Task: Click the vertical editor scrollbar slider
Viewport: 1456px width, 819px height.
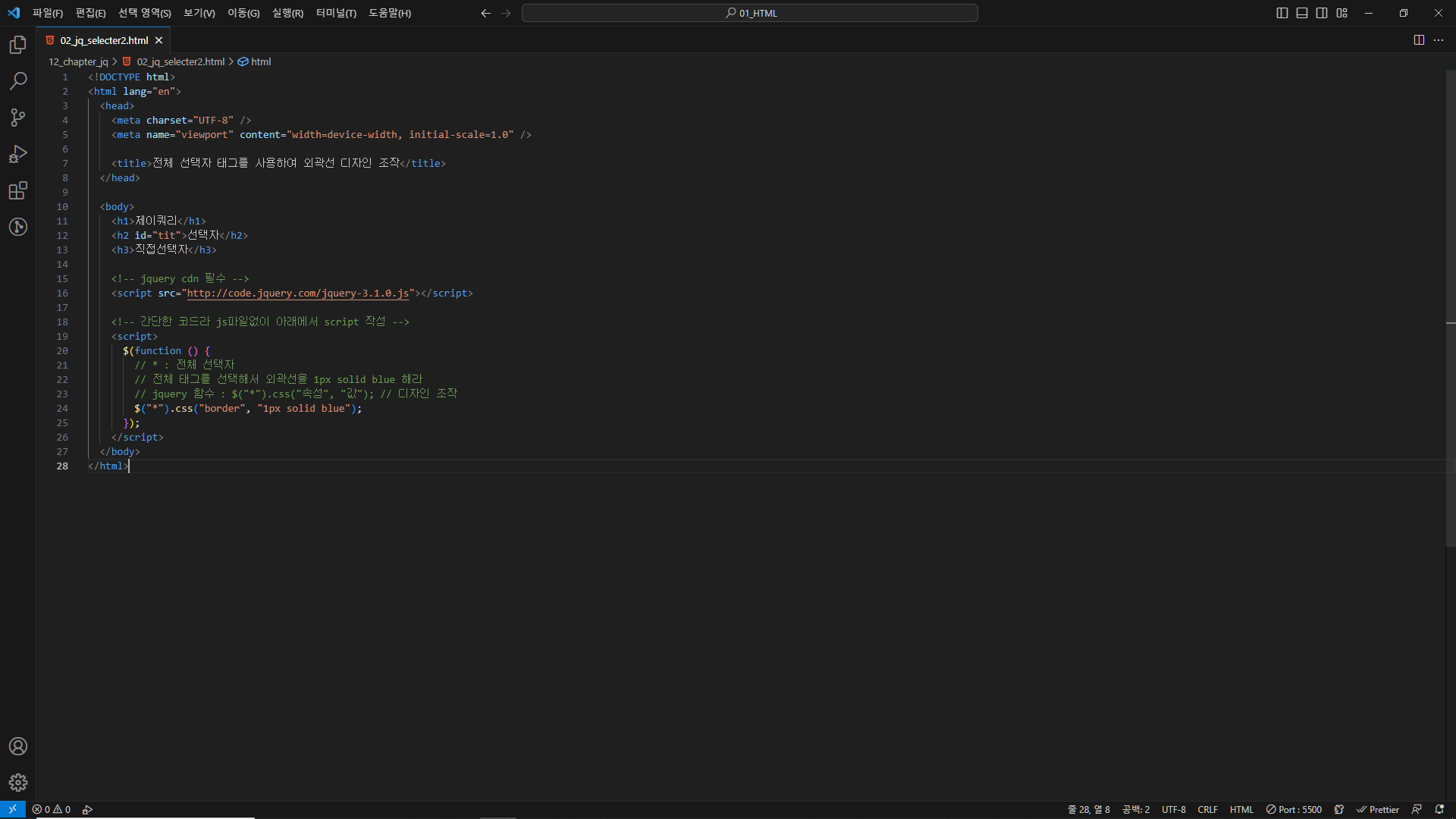Action: [x=1450, y=303]
